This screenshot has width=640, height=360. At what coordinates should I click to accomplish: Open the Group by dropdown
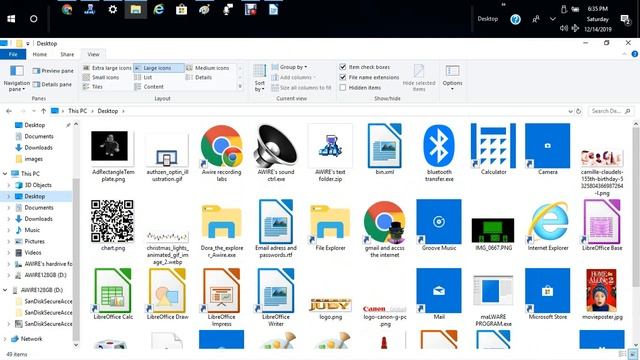click(289, 67)
